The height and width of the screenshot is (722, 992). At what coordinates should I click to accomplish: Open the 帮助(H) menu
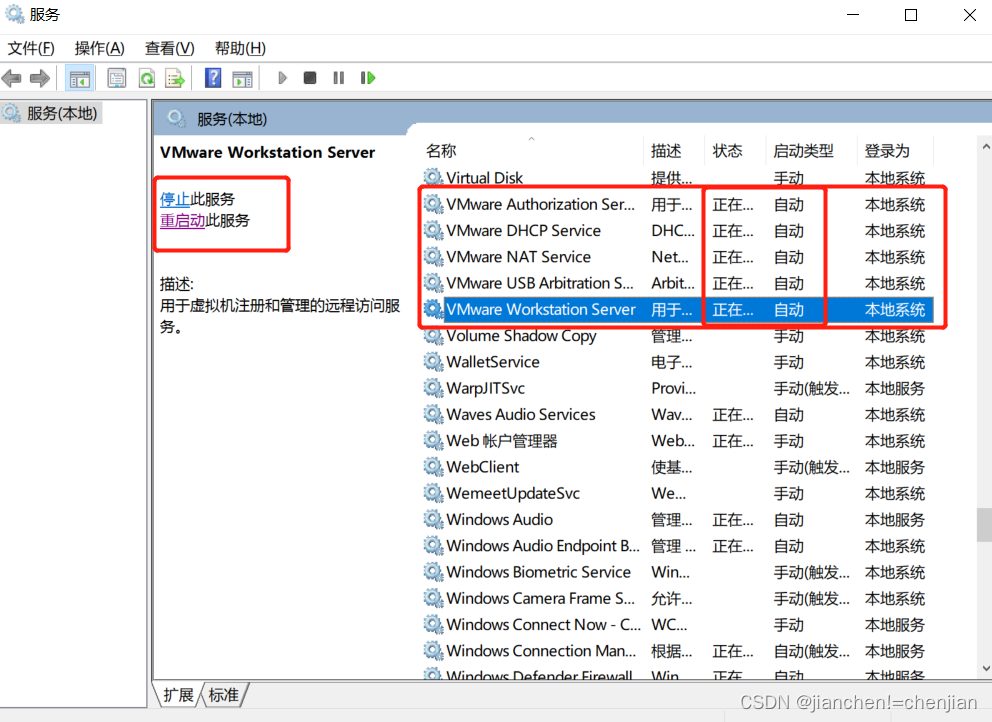click(240, 48)
